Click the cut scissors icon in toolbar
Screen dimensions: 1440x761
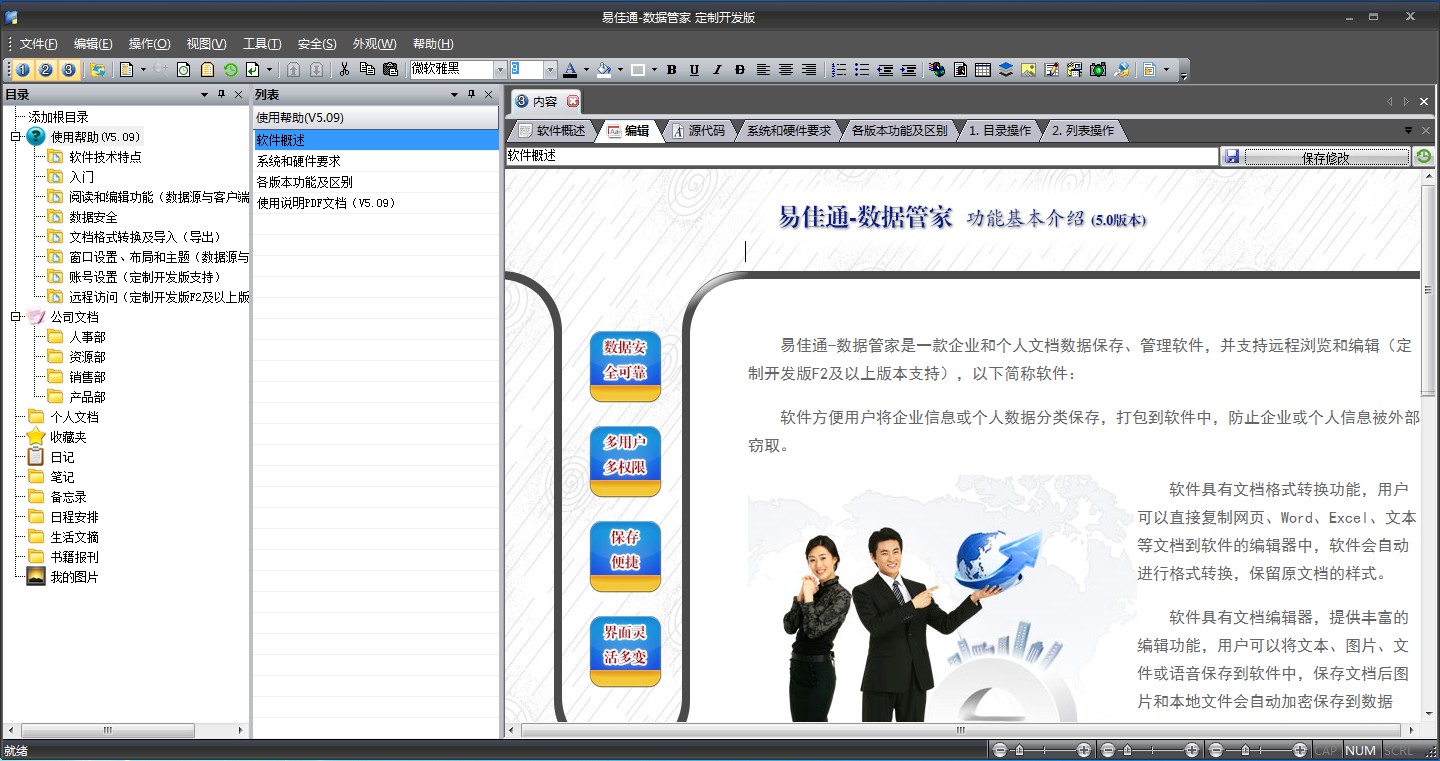point(344,70)
